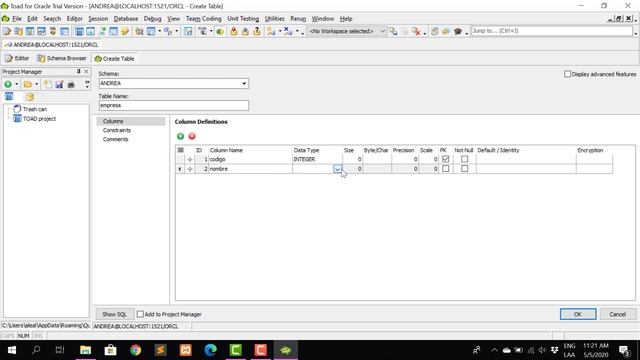The height and width of the screenshot is (360, 640).
Task: Click the red remove column button
Action: coord(192,136)
